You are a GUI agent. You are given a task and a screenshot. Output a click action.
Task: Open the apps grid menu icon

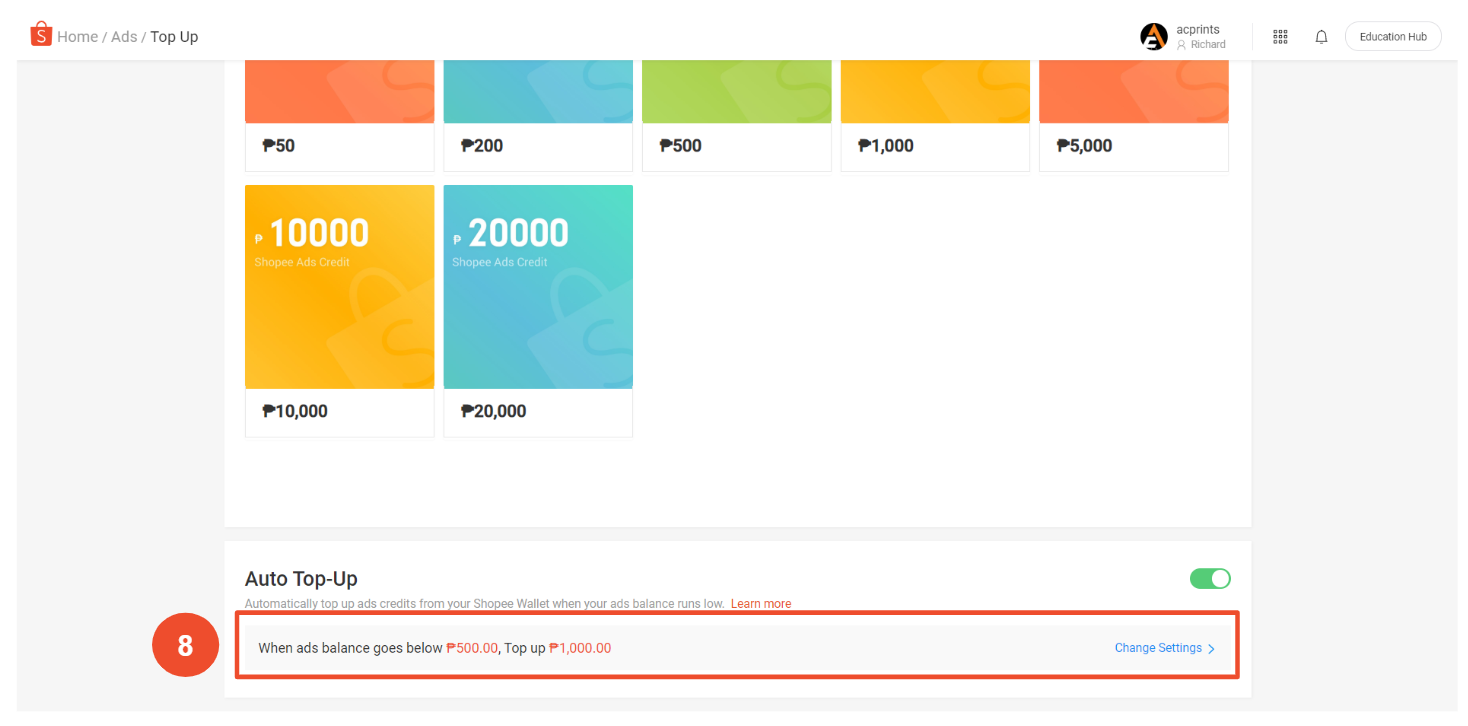1280,37
